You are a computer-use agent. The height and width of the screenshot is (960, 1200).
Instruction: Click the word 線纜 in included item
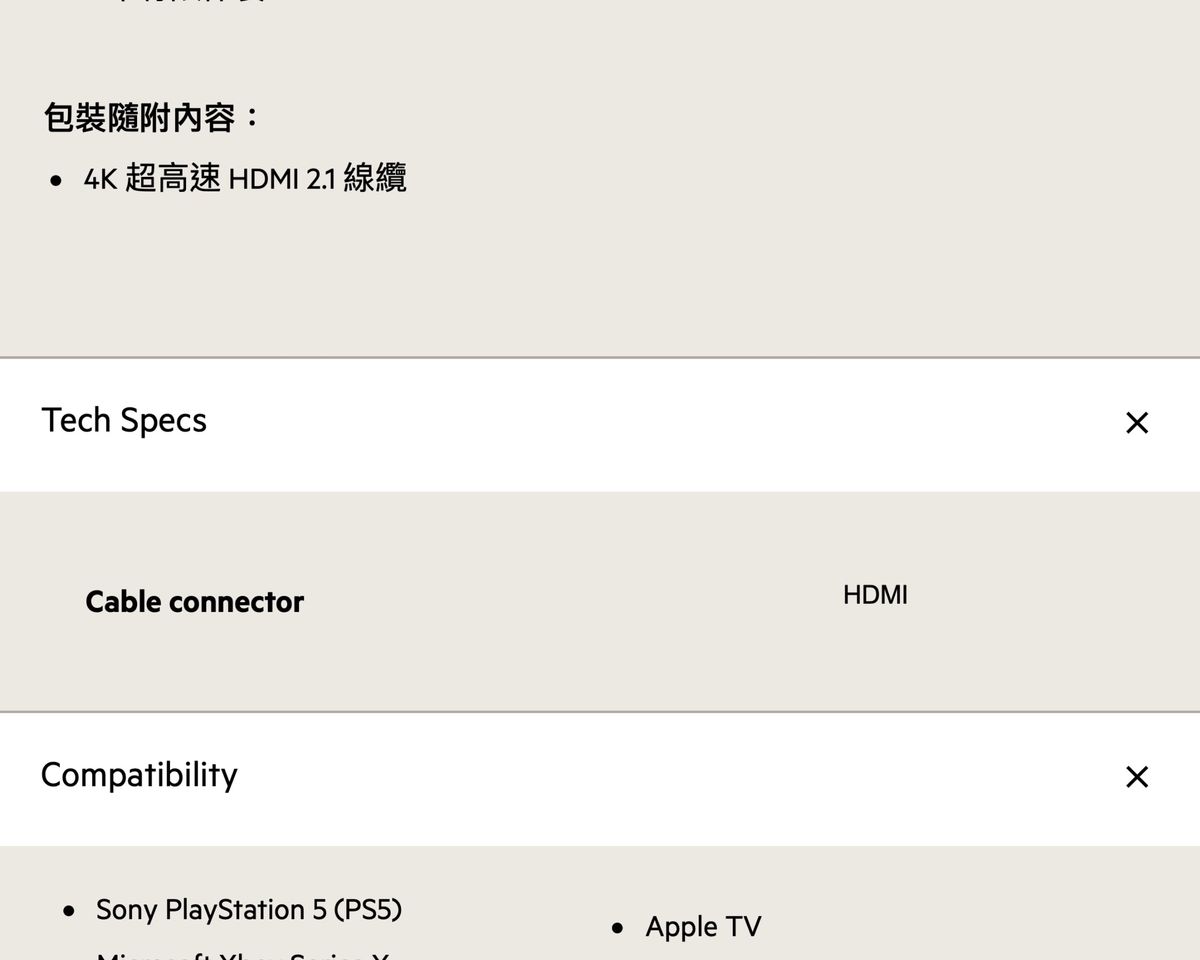375,180
